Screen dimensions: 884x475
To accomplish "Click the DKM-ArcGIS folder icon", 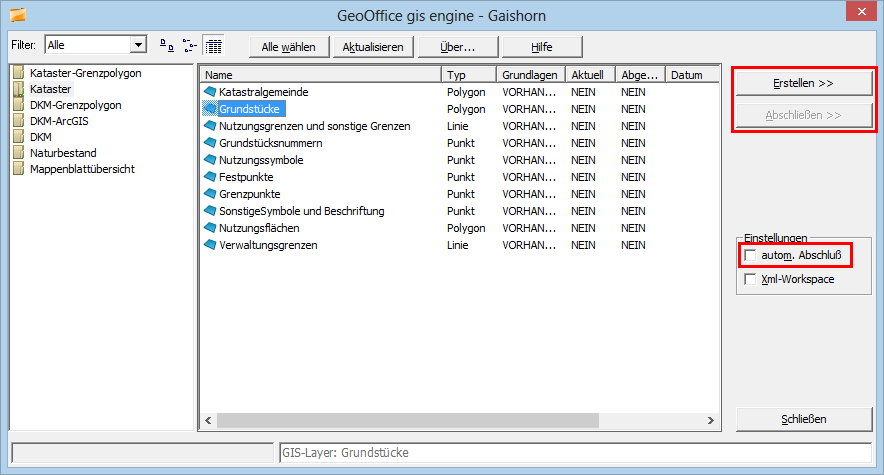I will (x=19, y=121).
